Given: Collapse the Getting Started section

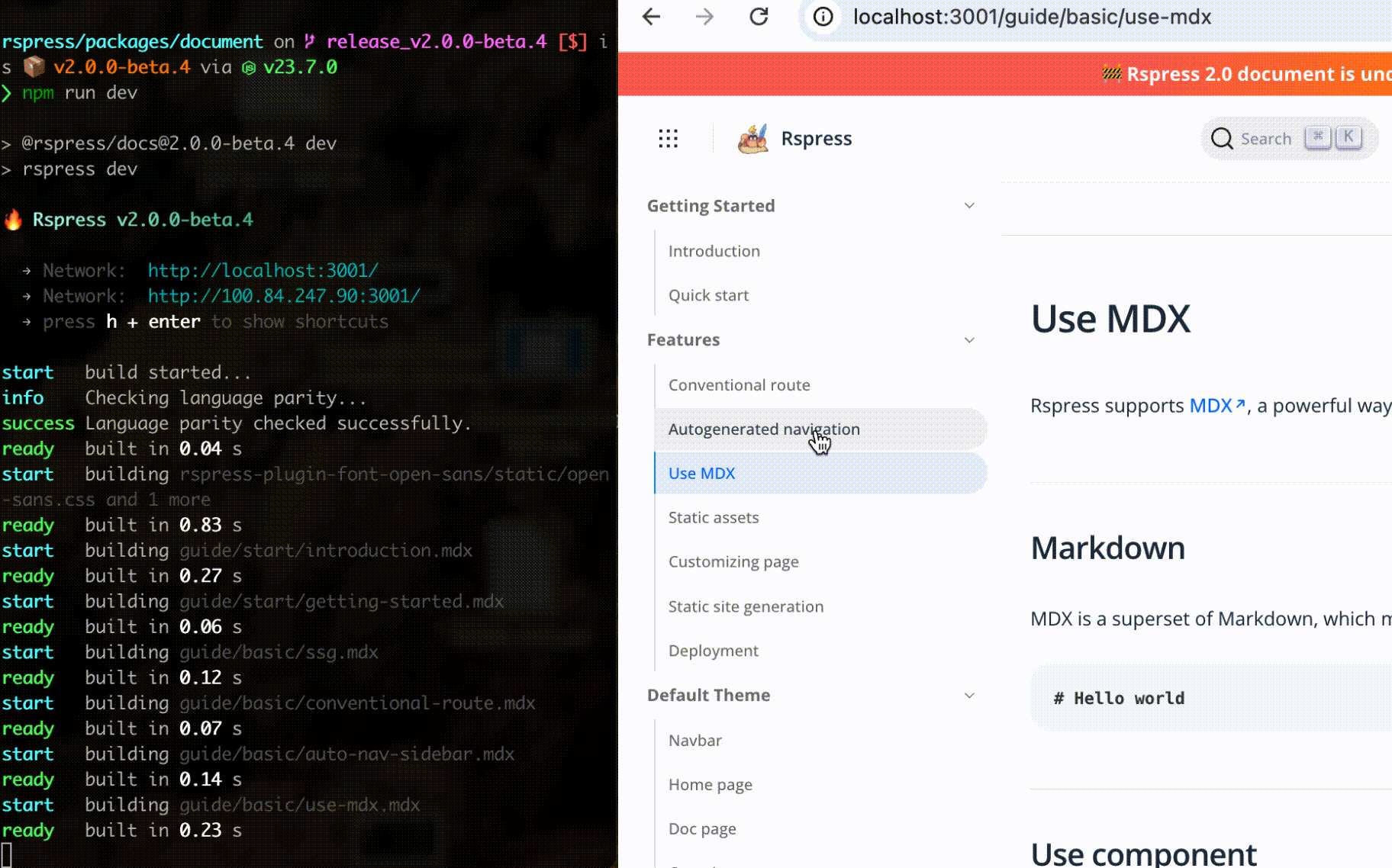Looking at the screenshot, I should (969, 206).
